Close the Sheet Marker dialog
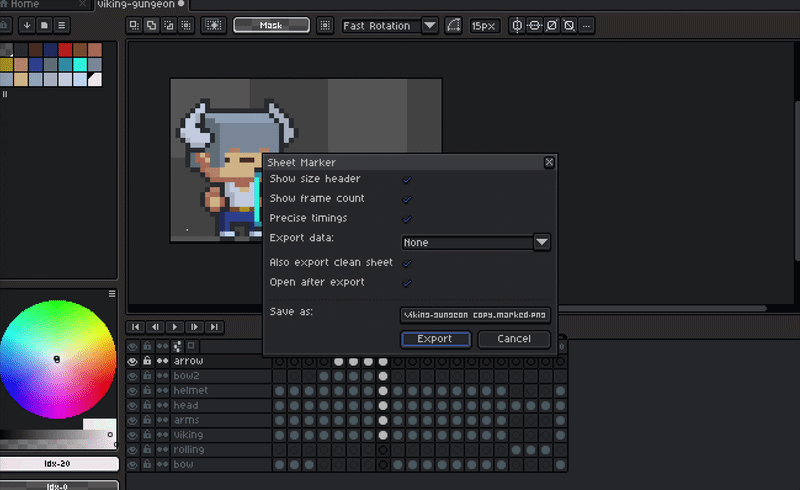Viewport: 800px width, 490px height. 549,162
